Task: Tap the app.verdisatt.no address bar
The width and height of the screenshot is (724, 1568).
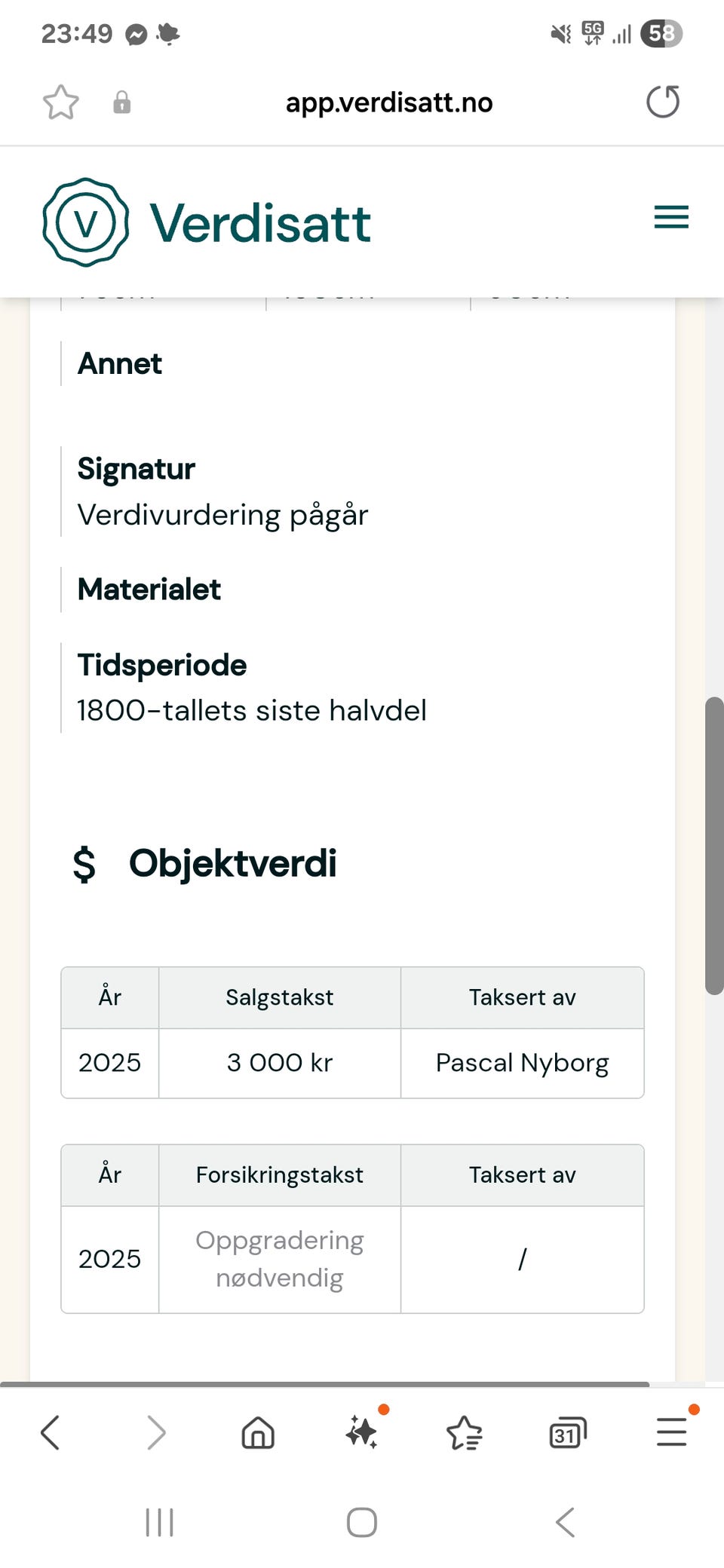Action: click(388, 103)
